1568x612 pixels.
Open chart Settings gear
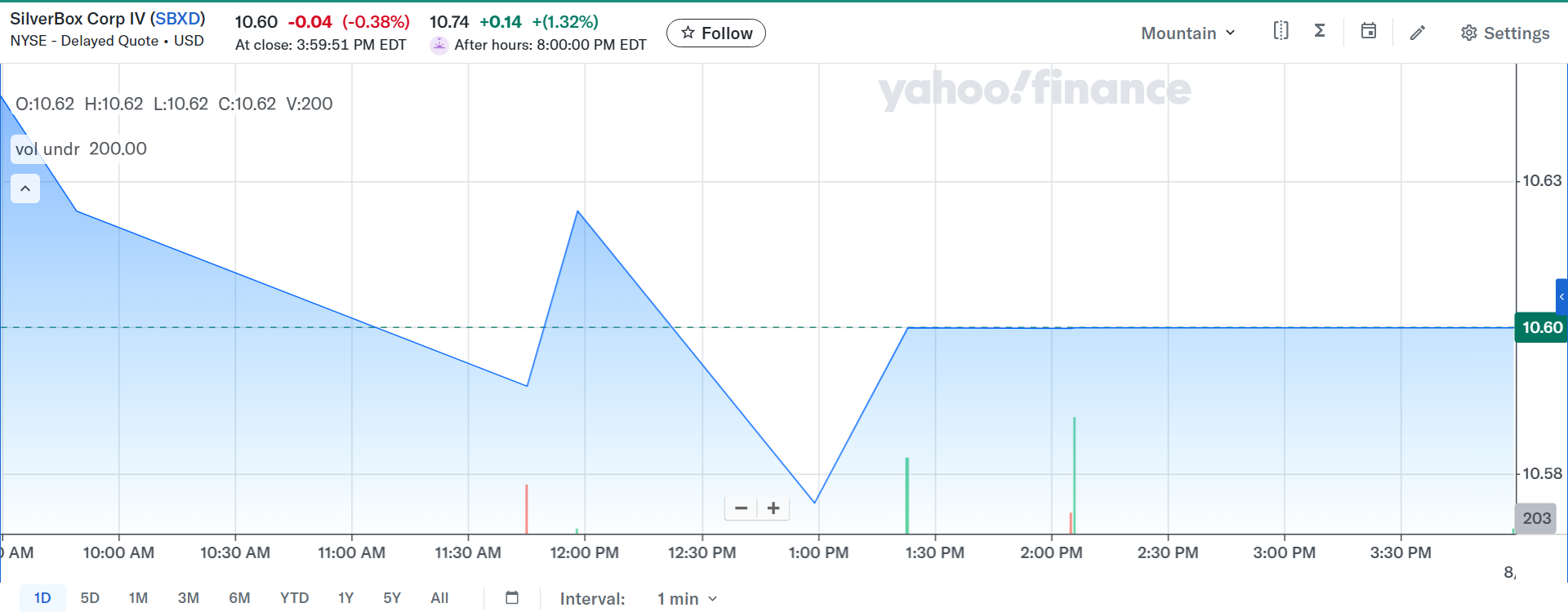pos(1504,33)
